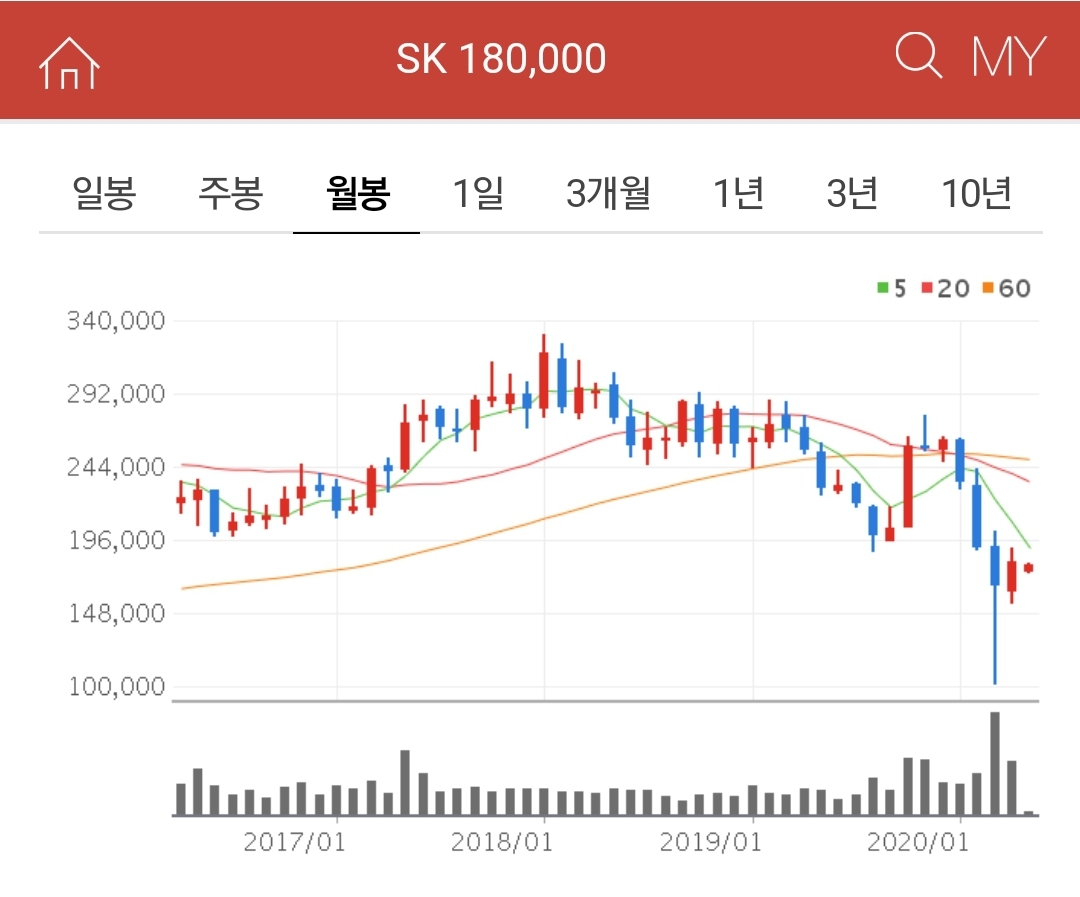
Task: Click the 100,000 price axis label
Action: 116,686
